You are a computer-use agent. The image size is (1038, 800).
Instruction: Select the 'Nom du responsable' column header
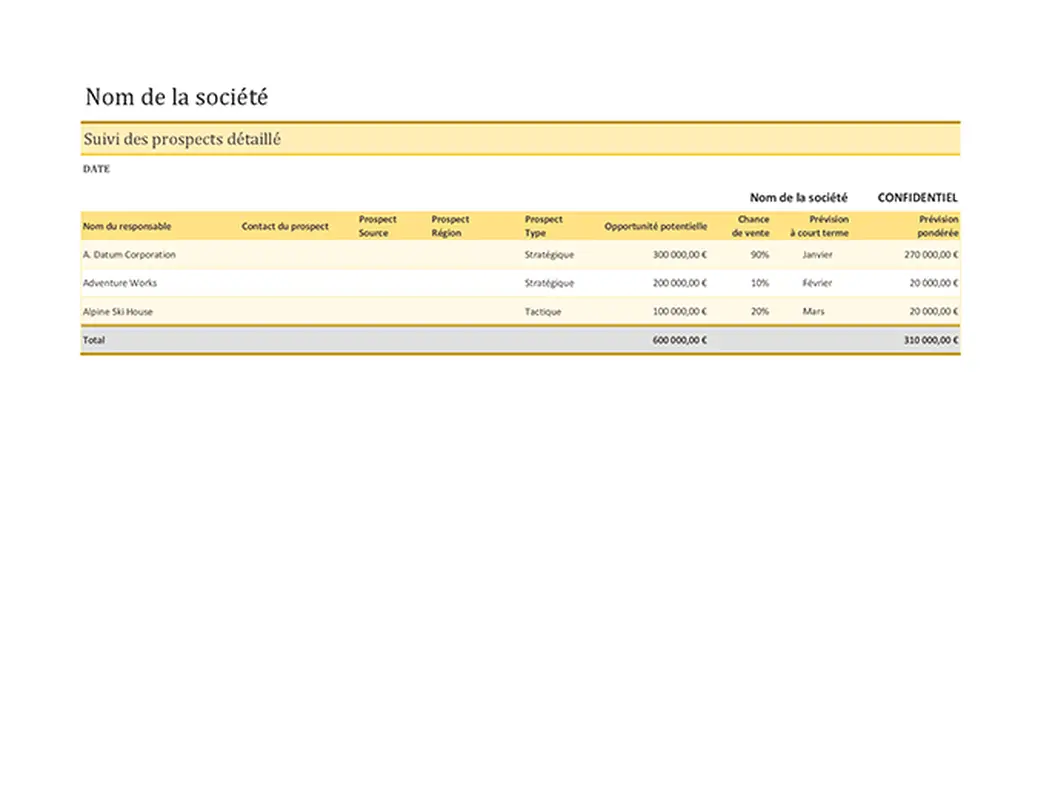click(125, 226)
